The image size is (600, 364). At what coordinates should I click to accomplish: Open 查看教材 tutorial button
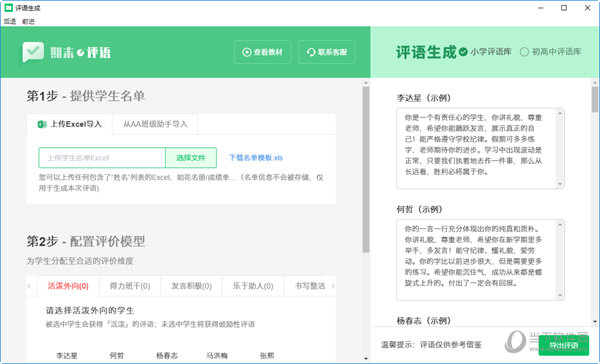coord(262,52)
